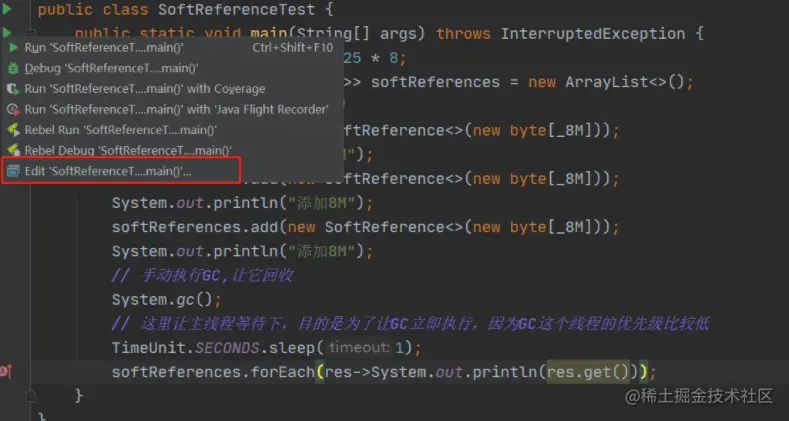Click the run gutter arrow beside the main method

(x=7, y=33)
